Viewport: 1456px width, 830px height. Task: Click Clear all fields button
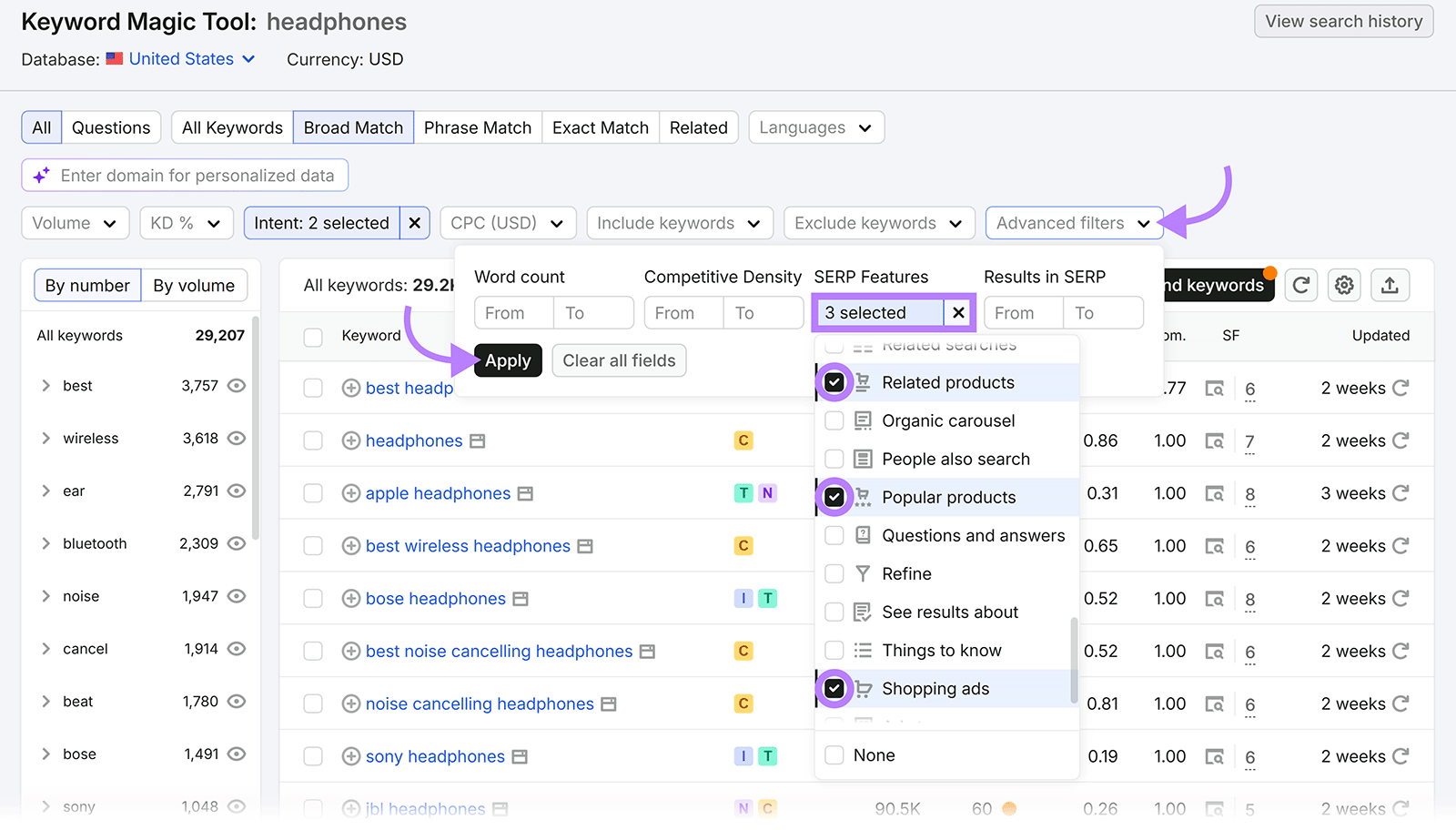point(619,360)
